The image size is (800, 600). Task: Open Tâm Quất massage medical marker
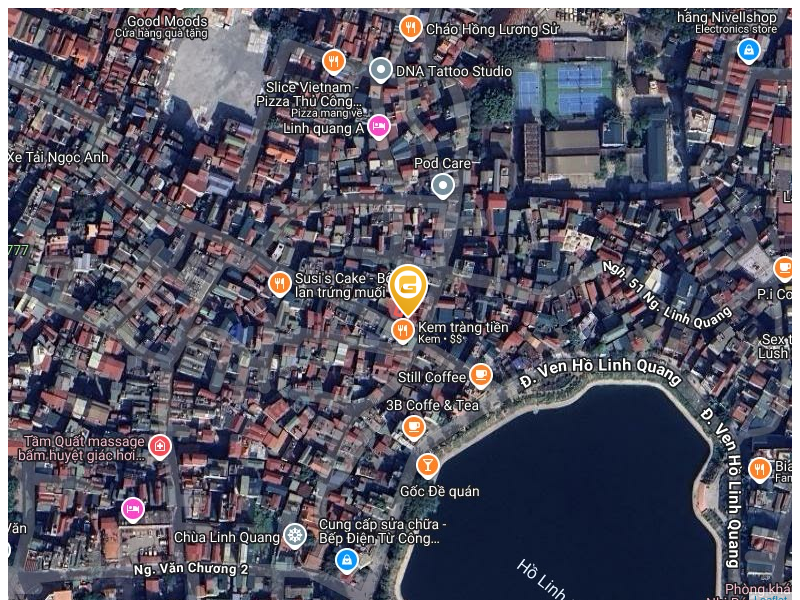(x=160, y=447)
